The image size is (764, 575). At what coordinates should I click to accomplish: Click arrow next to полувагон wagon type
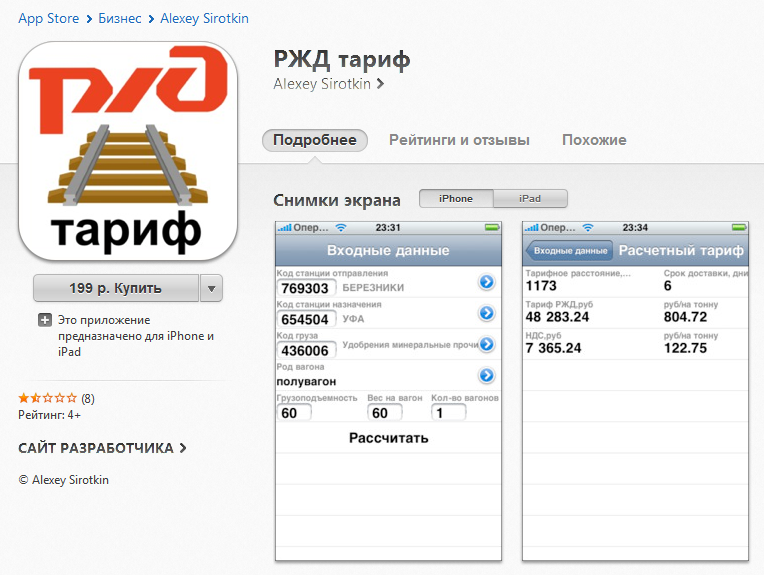(486, 375)
